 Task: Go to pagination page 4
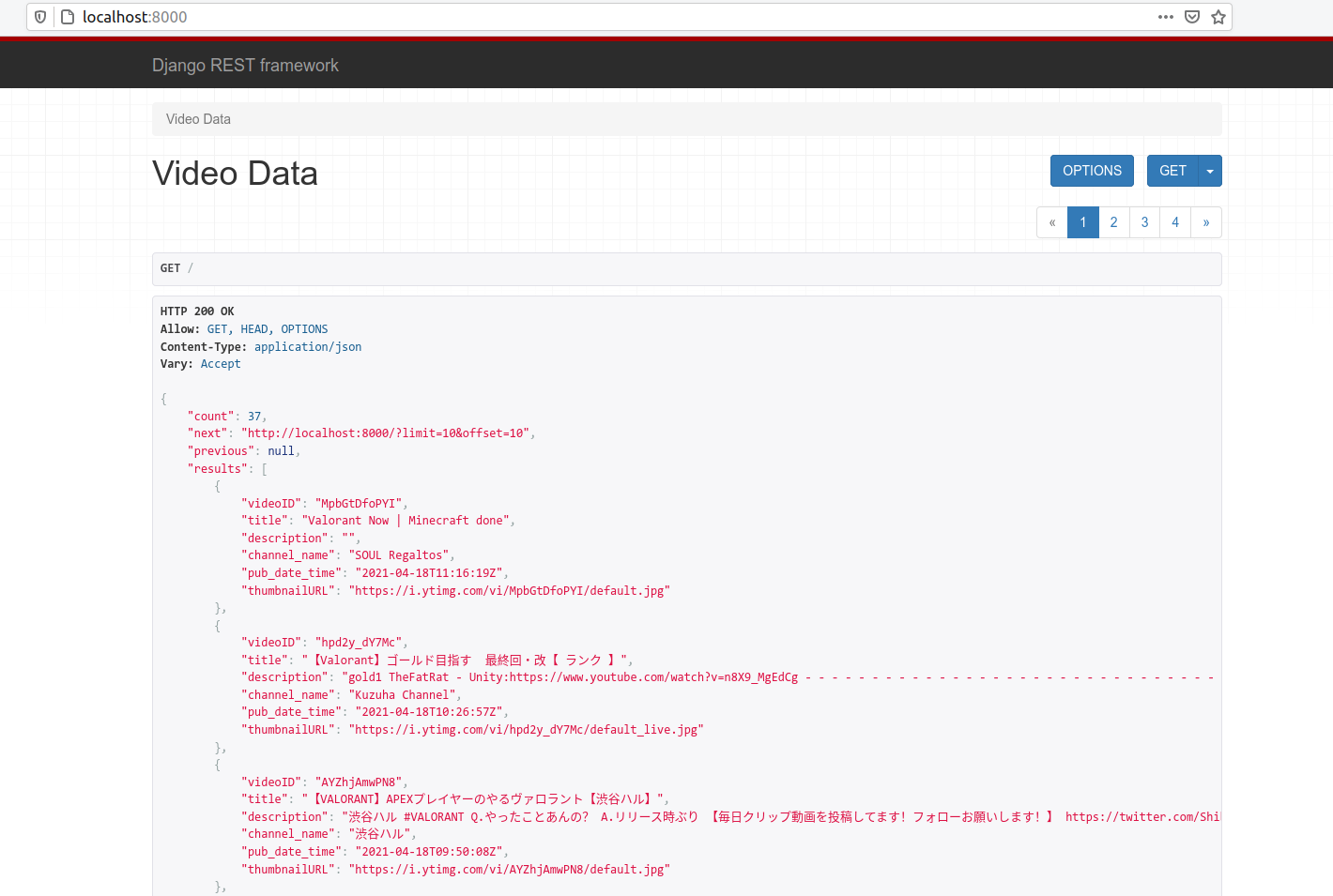point(1175,222)
